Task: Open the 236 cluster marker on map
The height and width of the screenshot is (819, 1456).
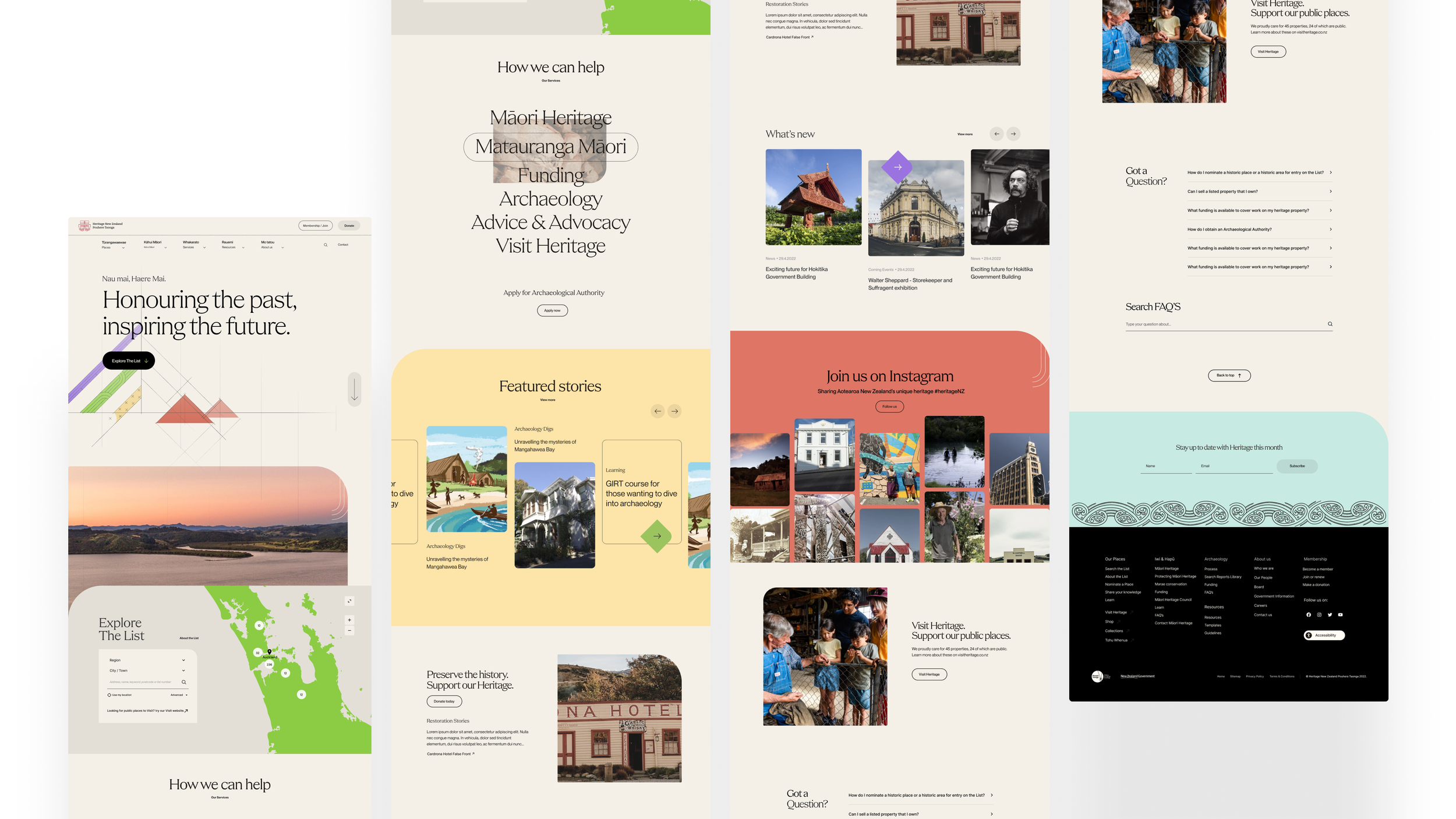Action: click(x=269, y=664)
